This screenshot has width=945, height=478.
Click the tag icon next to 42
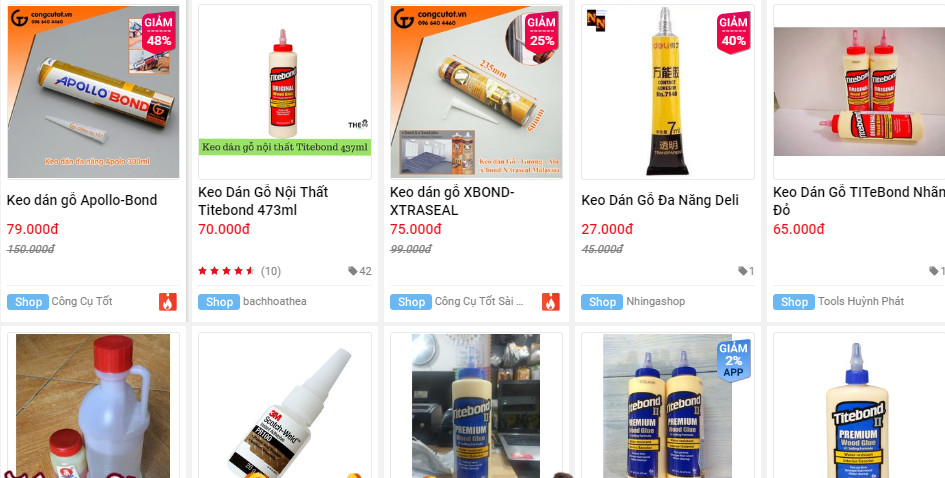(353, 271)
